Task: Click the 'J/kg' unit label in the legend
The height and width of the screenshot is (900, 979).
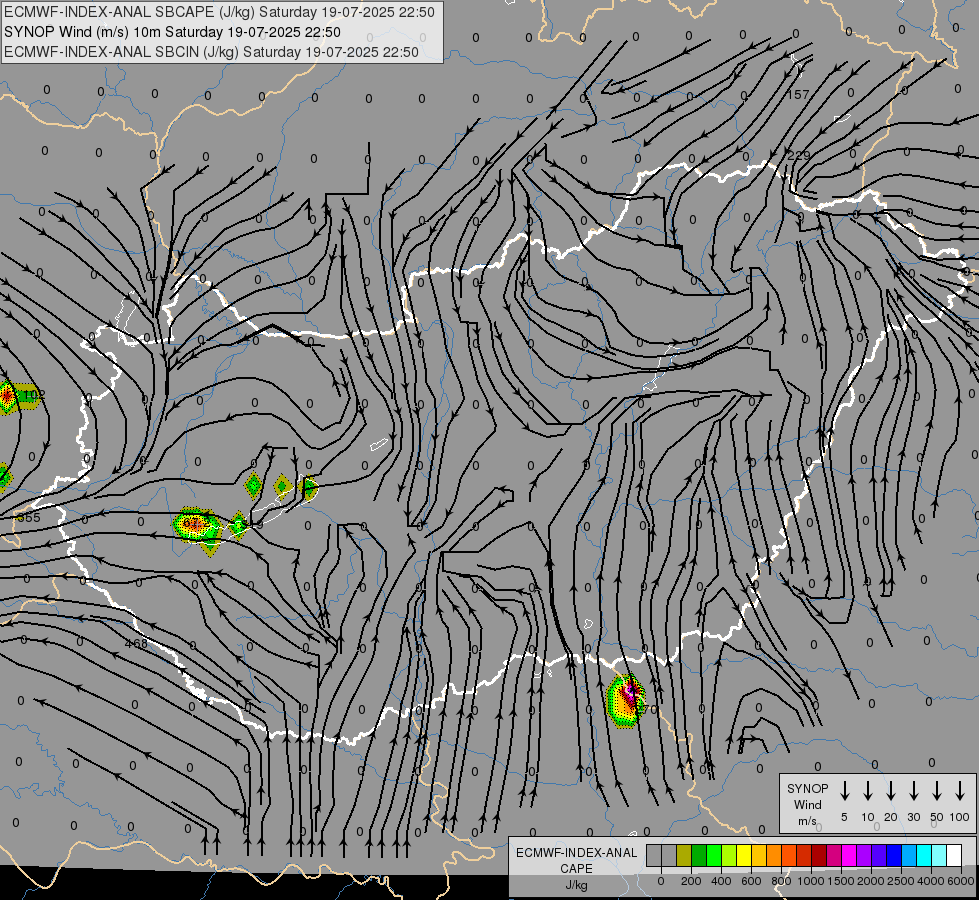Action: [576, 885]
